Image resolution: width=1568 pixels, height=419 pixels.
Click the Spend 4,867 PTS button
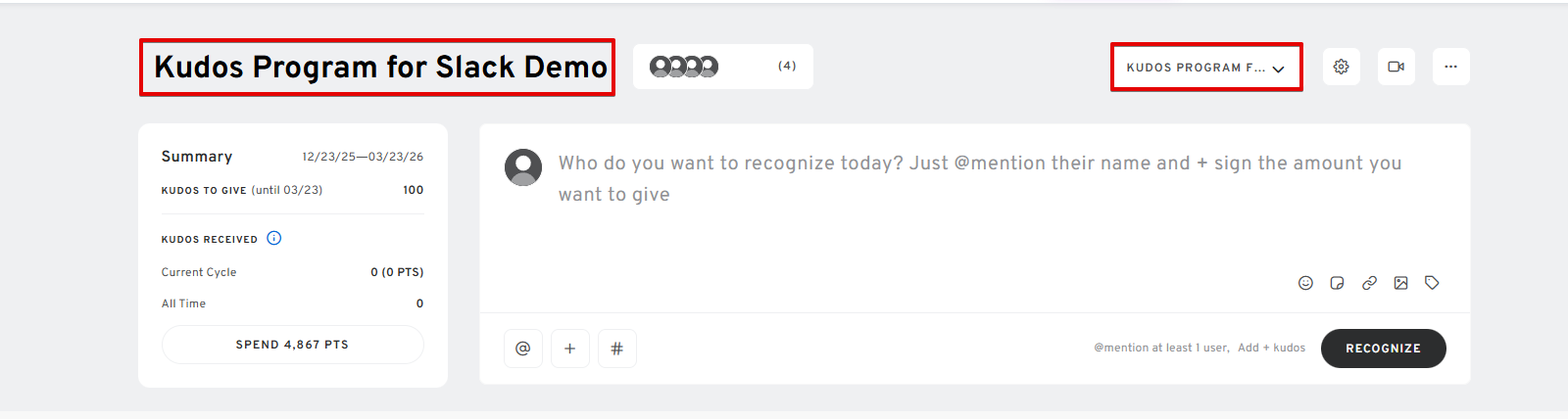point(292,345)
